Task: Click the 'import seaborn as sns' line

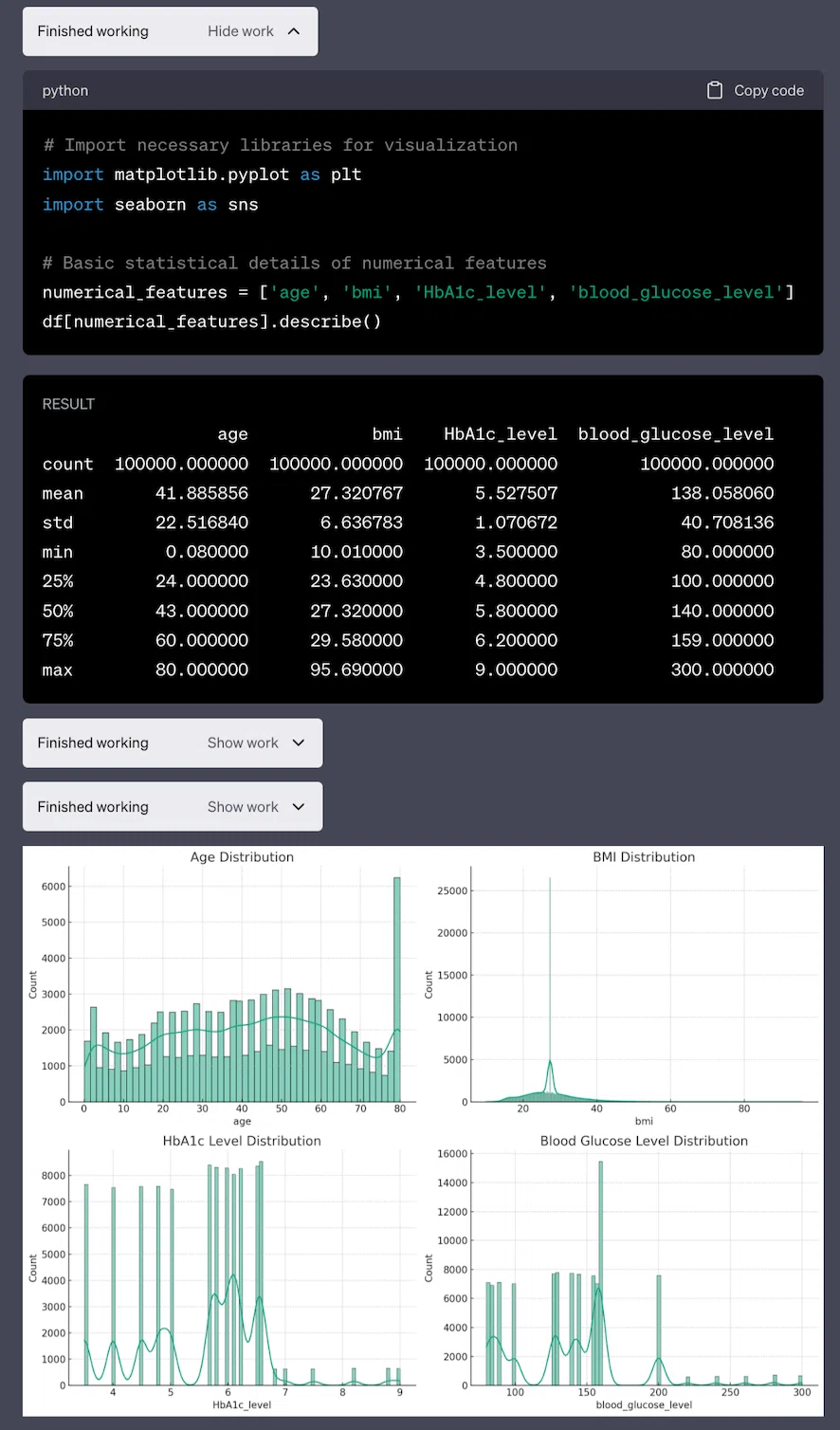Action: coord(150,204)
